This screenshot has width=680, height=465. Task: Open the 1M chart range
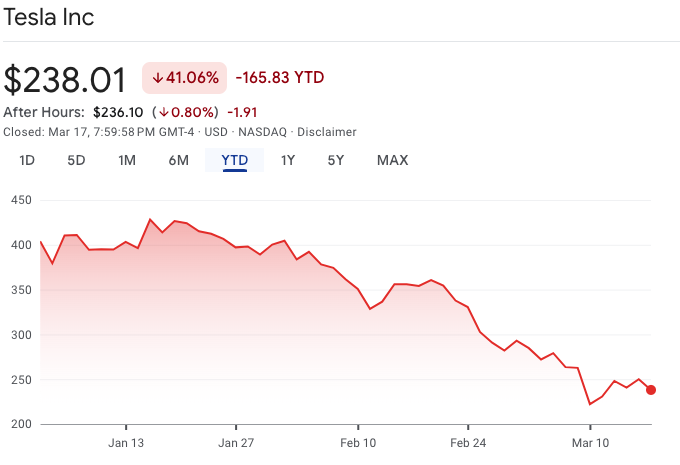(127, 160)
